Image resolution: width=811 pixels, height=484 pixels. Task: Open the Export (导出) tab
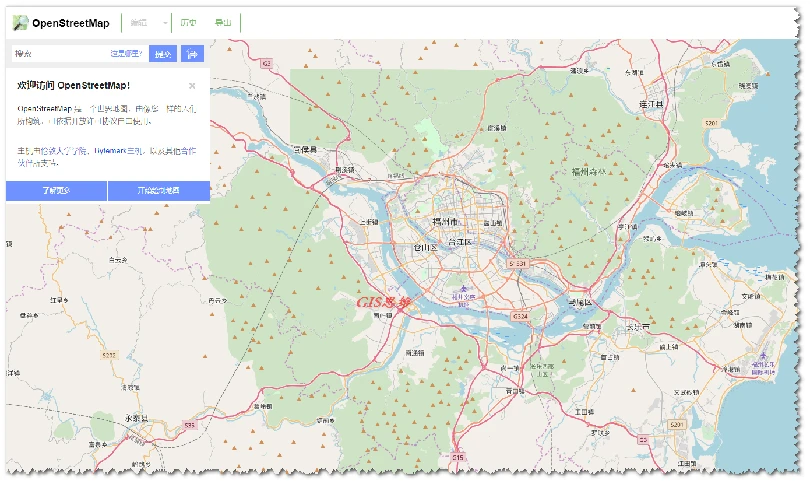pyautogui.click(x=223, y=23)
